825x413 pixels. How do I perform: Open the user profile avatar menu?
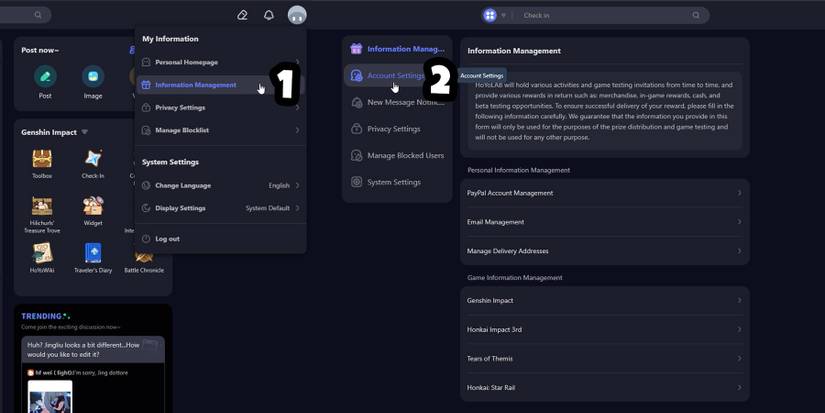(296, 15)
